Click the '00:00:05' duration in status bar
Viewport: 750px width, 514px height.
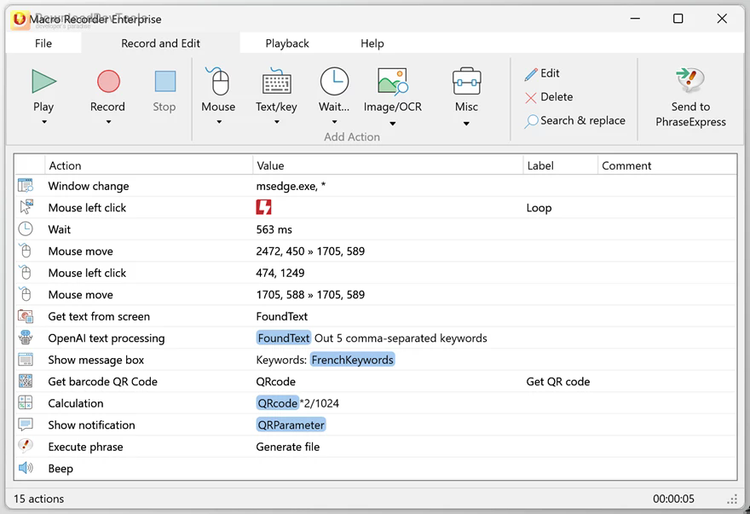(673, 499)
